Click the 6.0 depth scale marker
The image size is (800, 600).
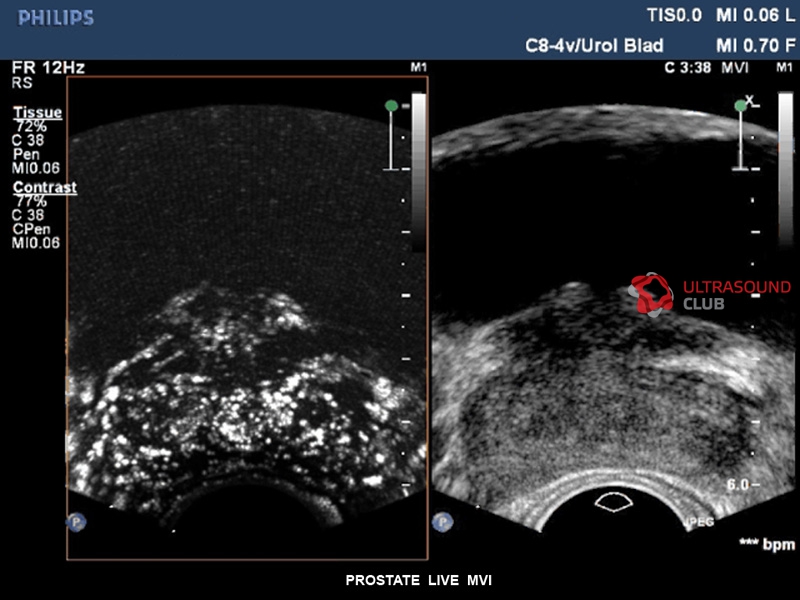click(x=738, y=484)
